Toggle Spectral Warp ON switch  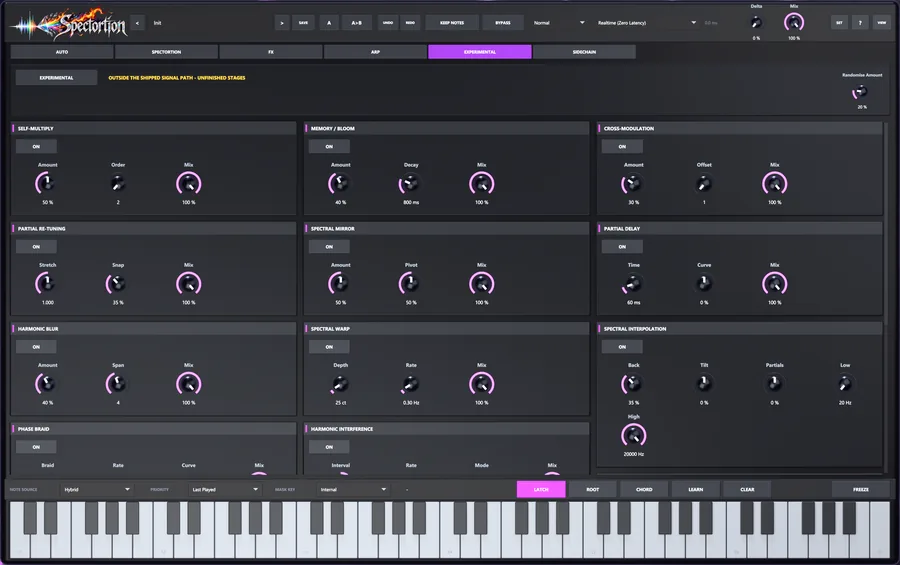click(329, 347)
